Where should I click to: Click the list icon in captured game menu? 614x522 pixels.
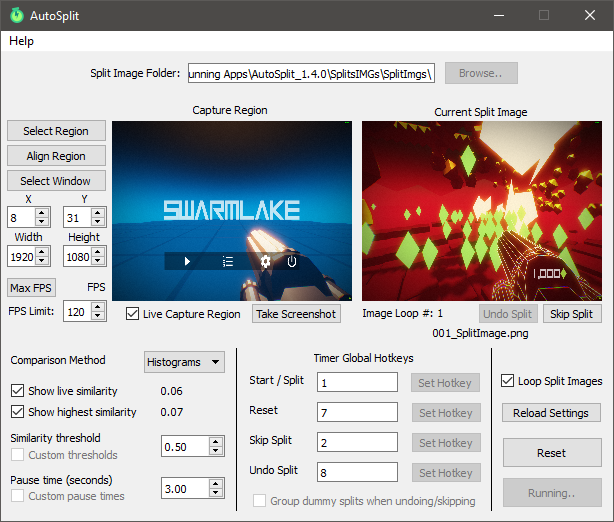[x=228, y=261]
